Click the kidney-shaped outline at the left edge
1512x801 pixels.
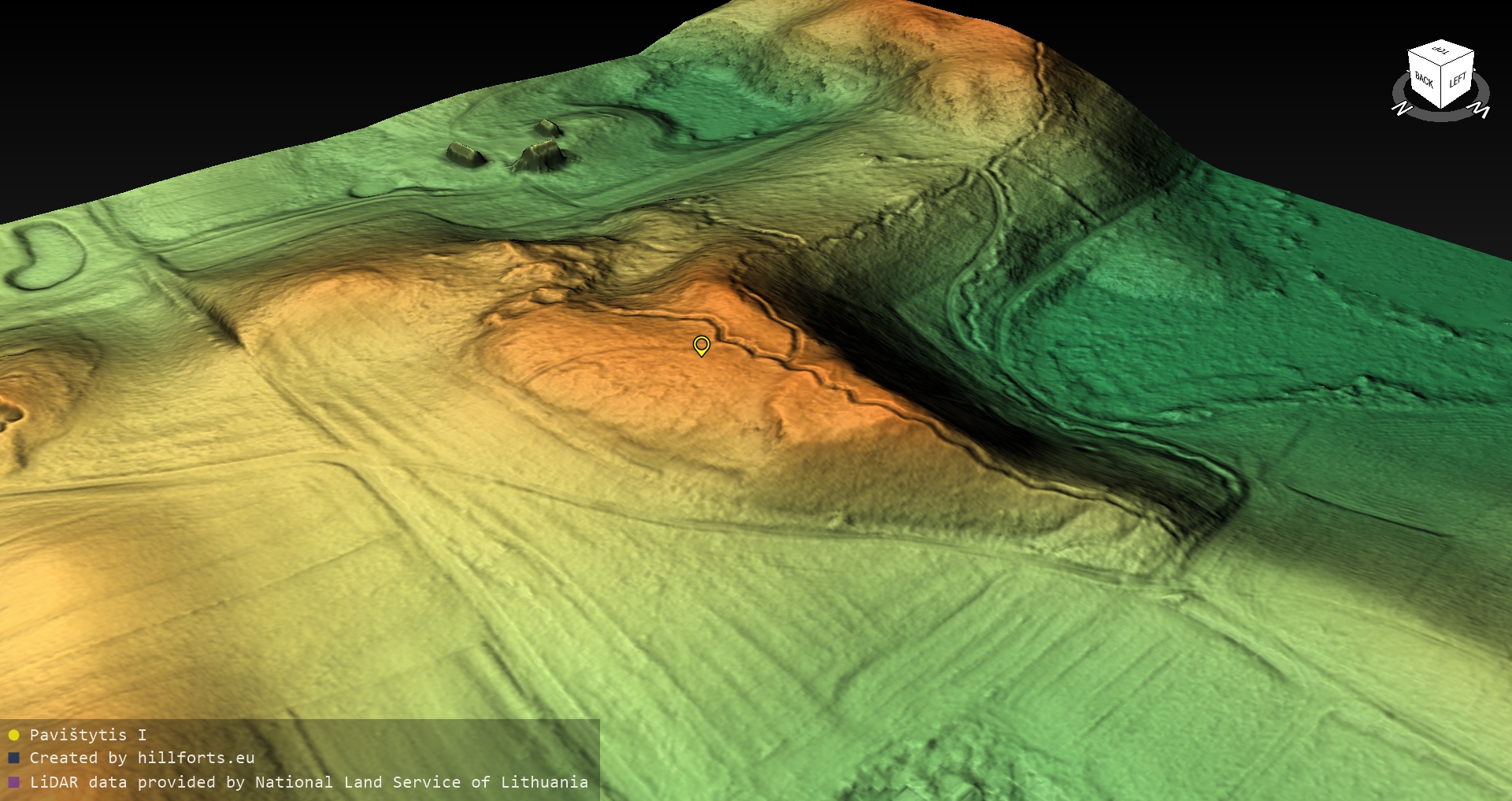pyautogui.click(x=43, y=254)
